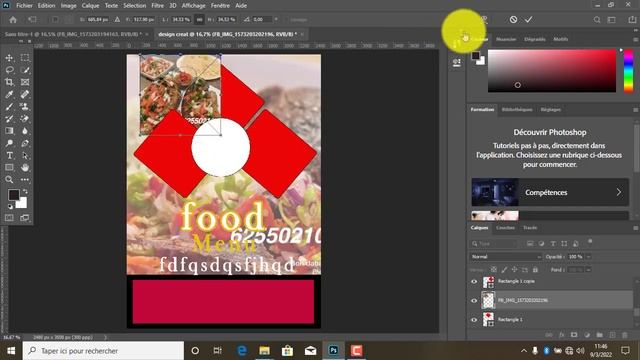Image resolution: width=640 pixels, height=360 pixels.
Task: Open the layer filter Type dropdown
Action: [495, 244]
